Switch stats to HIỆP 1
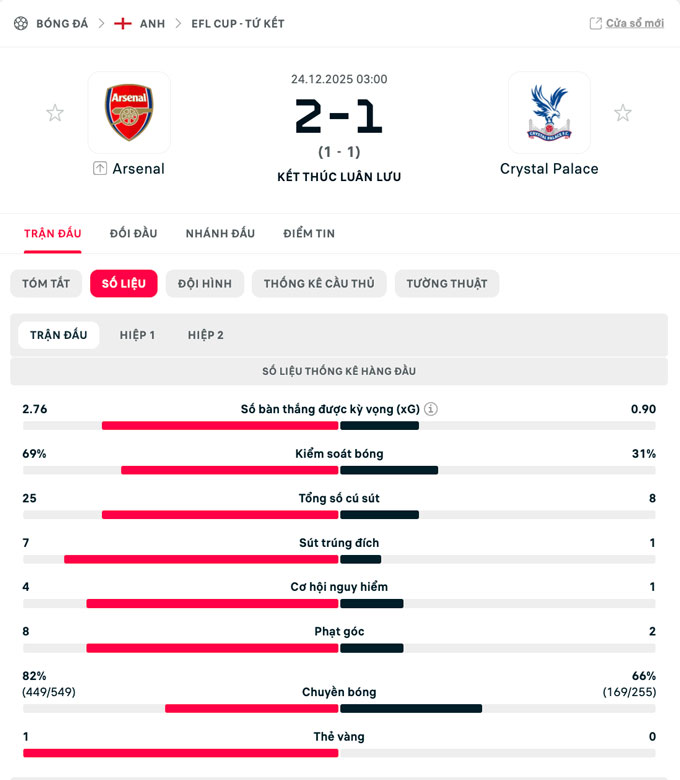Screen dimensions: 680x780 [x=137, y=335]
